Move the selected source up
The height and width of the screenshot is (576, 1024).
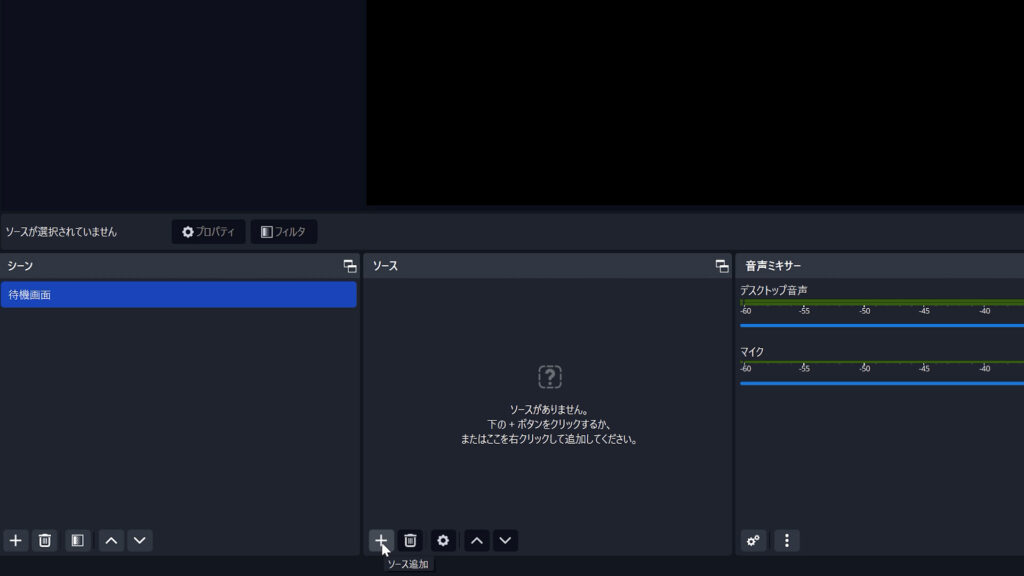tap(477, 540)
